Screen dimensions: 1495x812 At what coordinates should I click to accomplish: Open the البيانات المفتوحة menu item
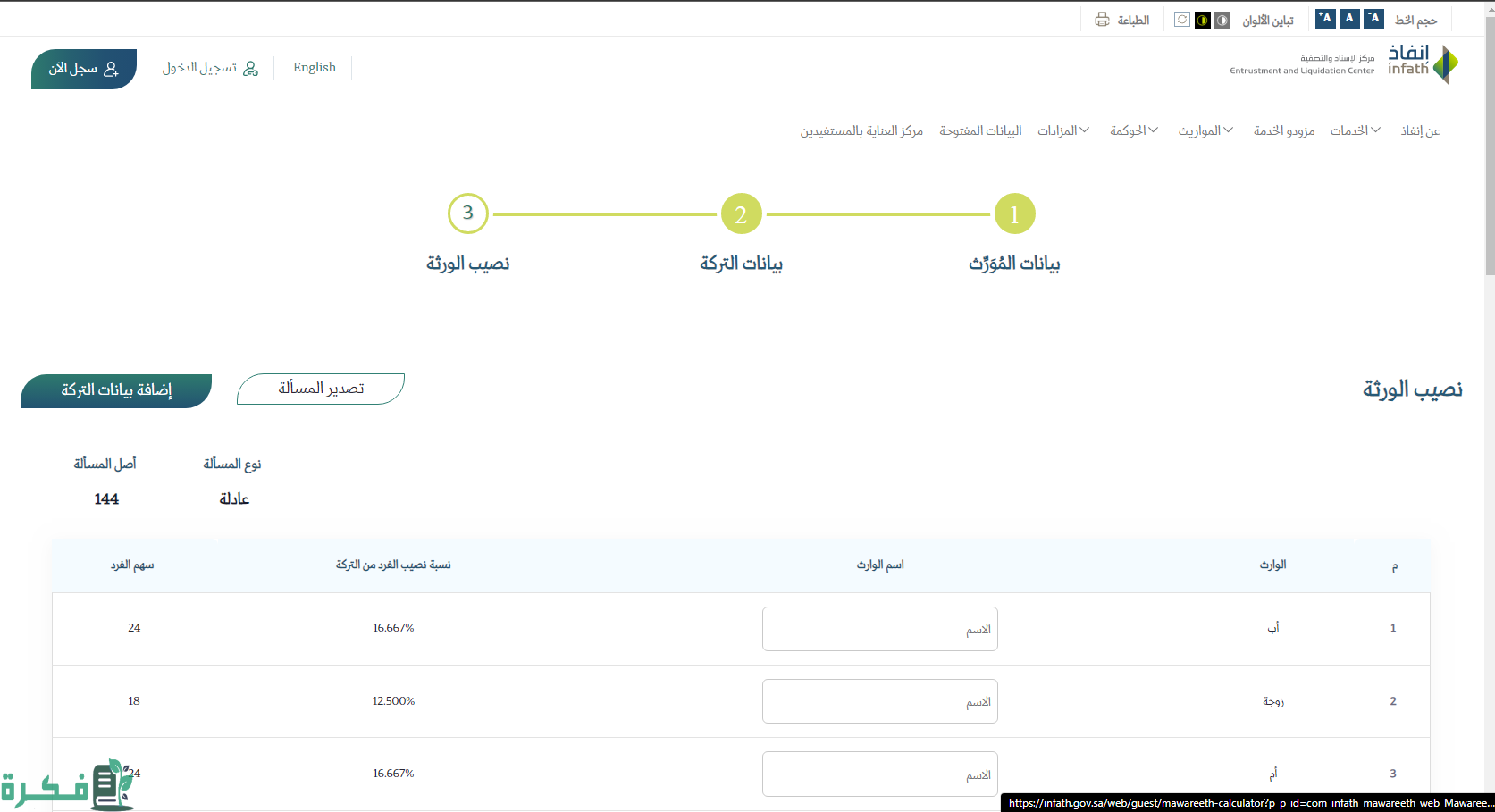pos(980,130)
